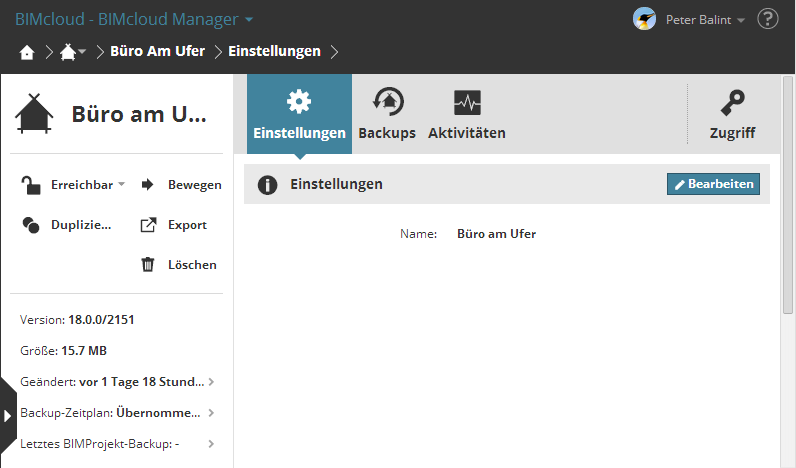
Task: Click the Bearbeiten edit button
Action: pos(713,184)
